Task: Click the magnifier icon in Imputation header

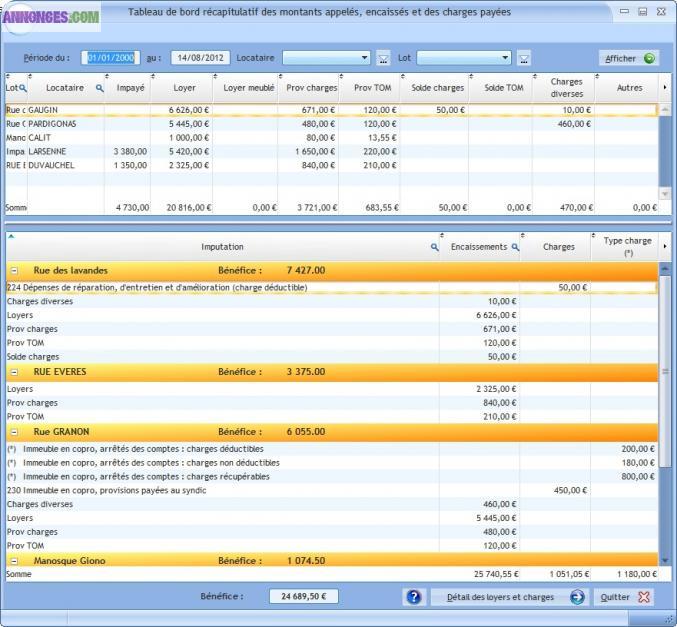Action: coord(435,247)
